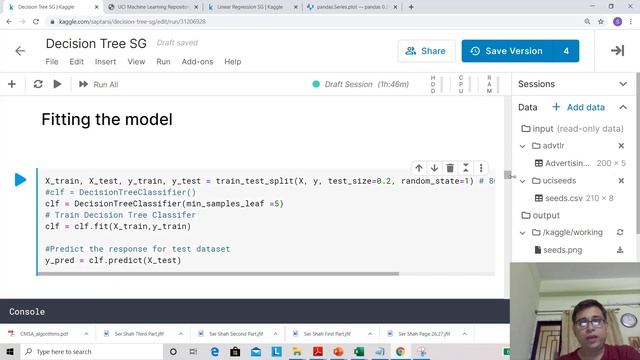Collapse the advtlr folder
The width and height of the screenshot is (640, 360).
[522, 146]
